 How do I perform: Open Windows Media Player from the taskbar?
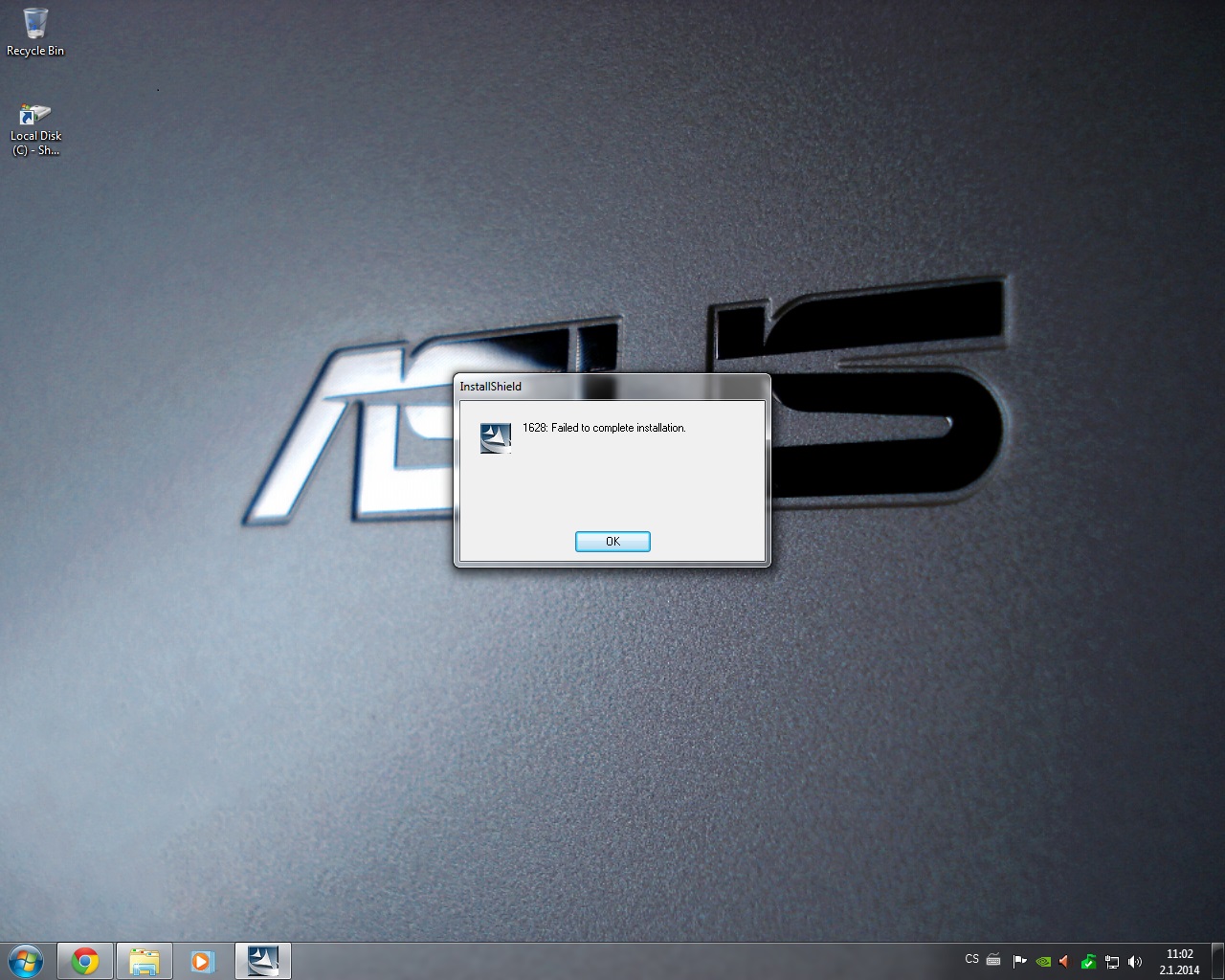pyautogui.click(x=203, y=961)
